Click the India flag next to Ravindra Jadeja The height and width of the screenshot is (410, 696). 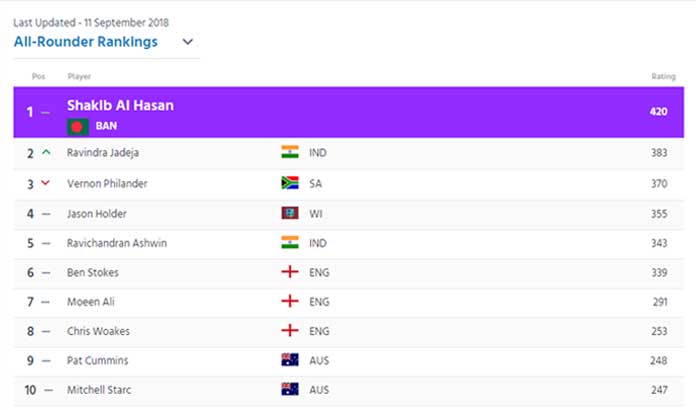point(290,152)
